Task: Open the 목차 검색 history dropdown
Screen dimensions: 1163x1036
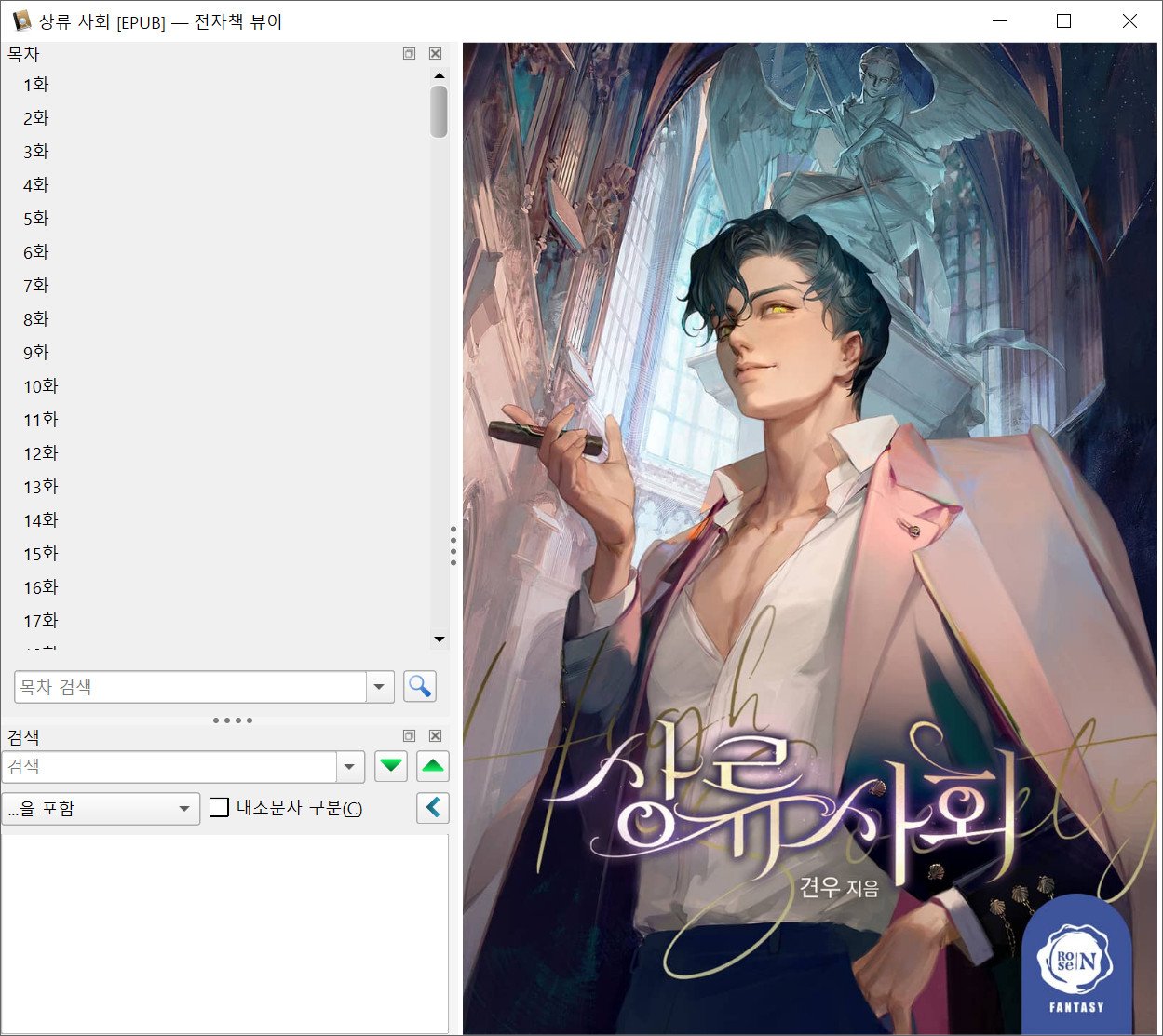Action: click(380, 687)
